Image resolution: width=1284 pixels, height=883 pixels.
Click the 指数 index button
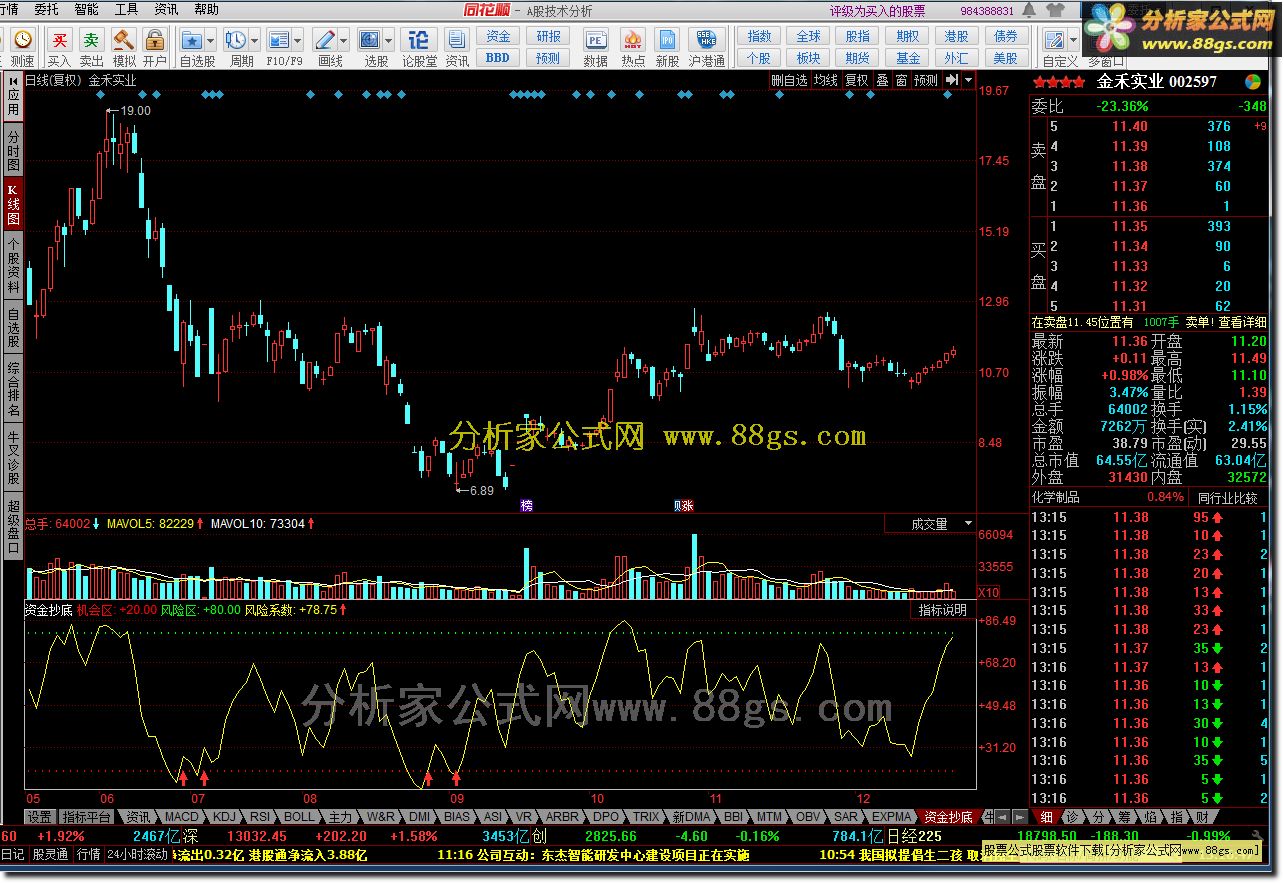(x=760, y=36)
